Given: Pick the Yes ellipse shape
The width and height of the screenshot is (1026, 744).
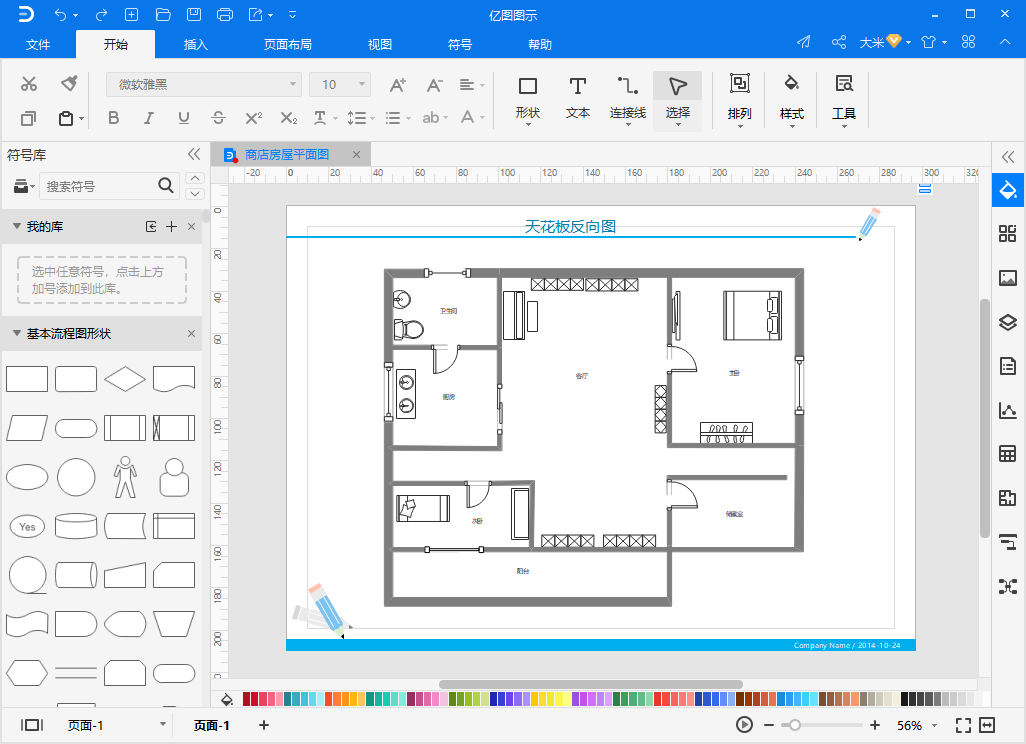Looking at the screenshot, I should coord(27,526).
